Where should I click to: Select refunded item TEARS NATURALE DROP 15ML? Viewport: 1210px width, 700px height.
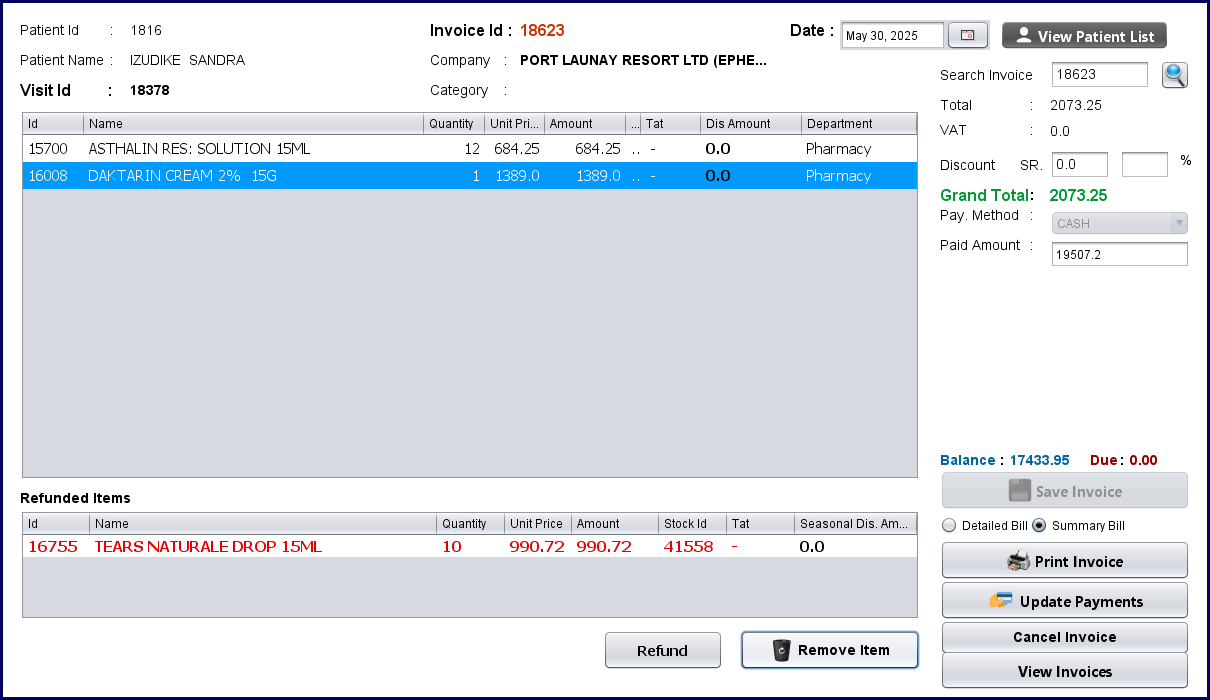[208, 547]
